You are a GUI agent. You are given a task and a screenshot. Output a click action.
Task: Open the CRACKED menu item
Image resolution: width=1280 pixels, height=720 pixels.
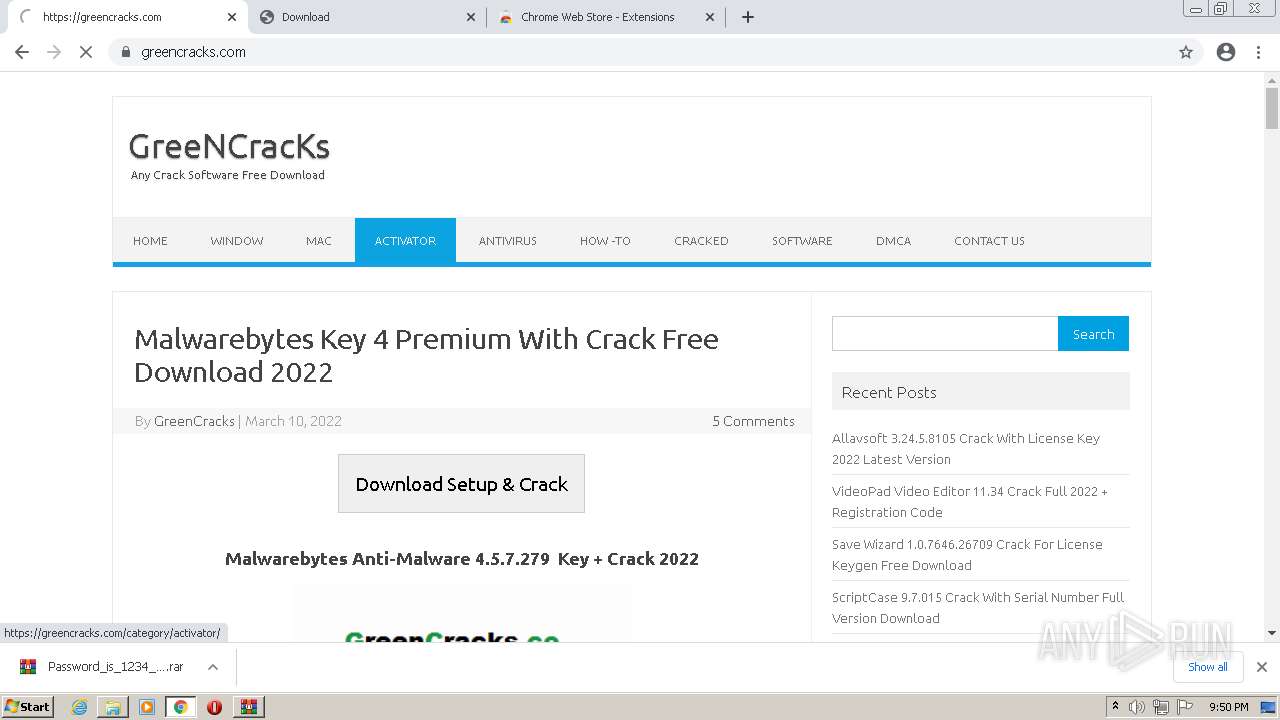point(701,241)
